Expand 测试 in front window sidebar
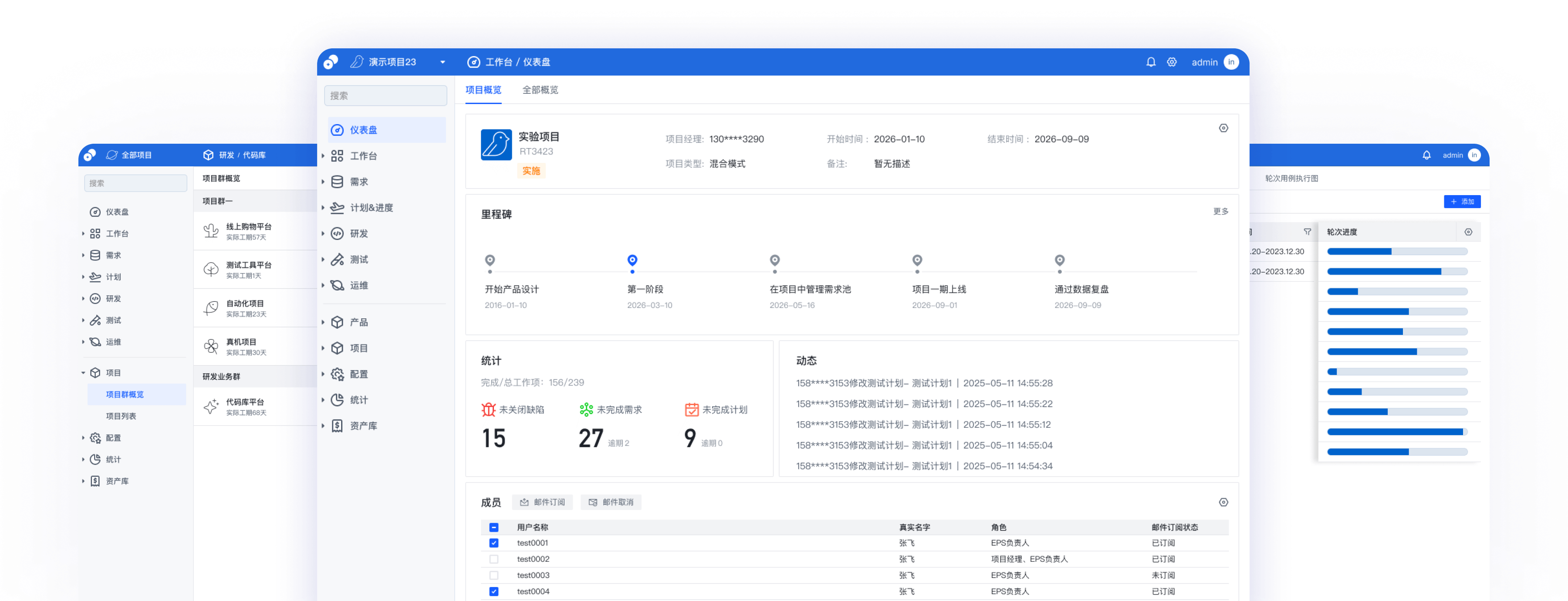The height and width of the screenshot is (601, 1568). click(323, 260)
